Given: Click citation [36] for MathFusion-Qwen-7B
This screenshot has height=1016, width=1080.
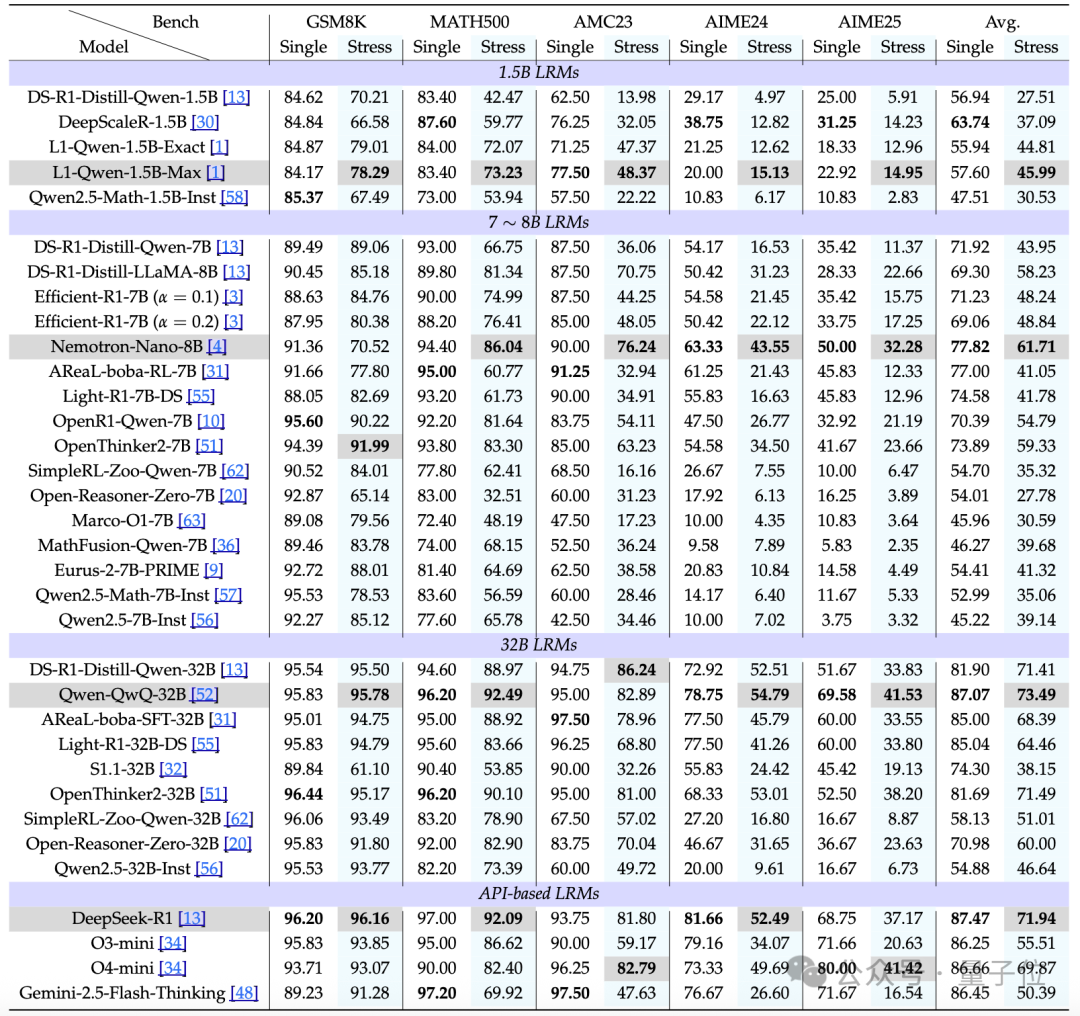Looking at the screenshot, I should 226,546.
